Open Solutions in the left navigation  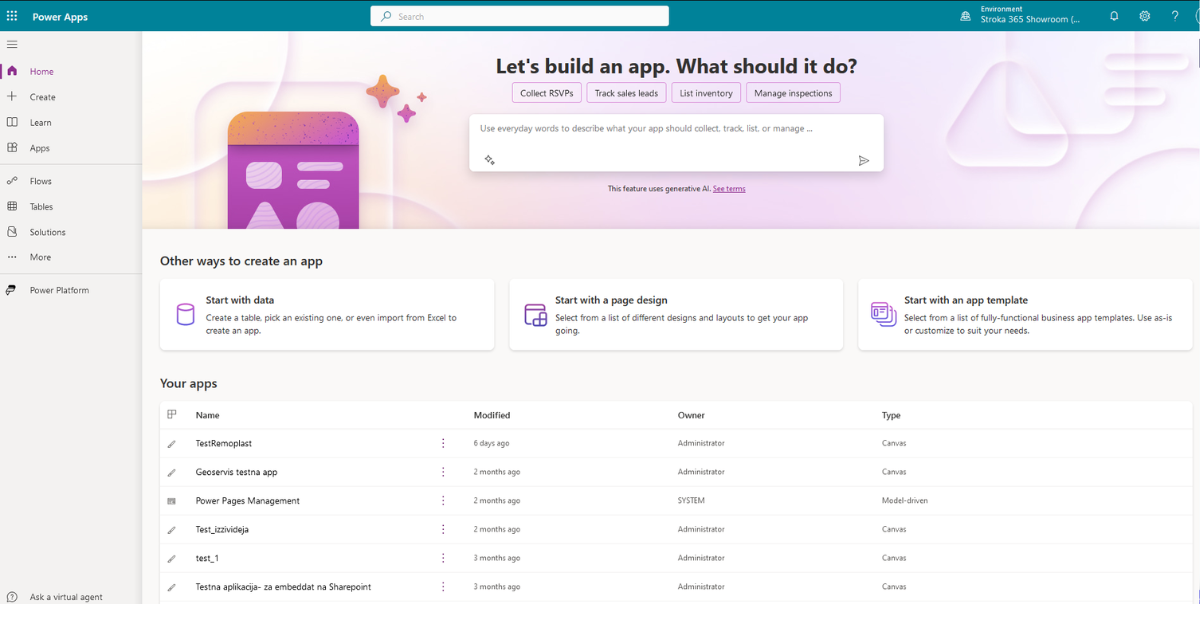click(x=47, y=232)
